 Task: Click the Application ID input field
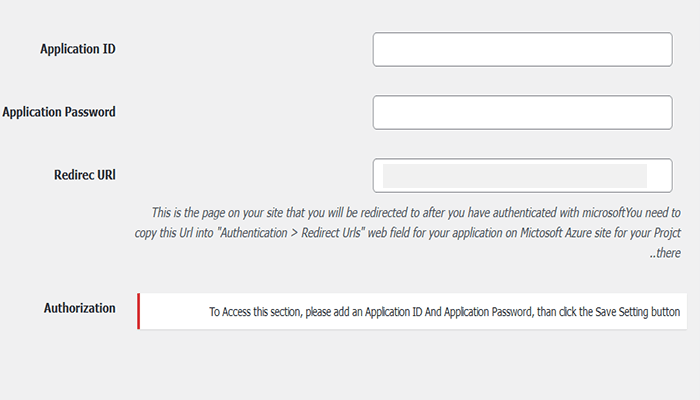coord(522,49)
